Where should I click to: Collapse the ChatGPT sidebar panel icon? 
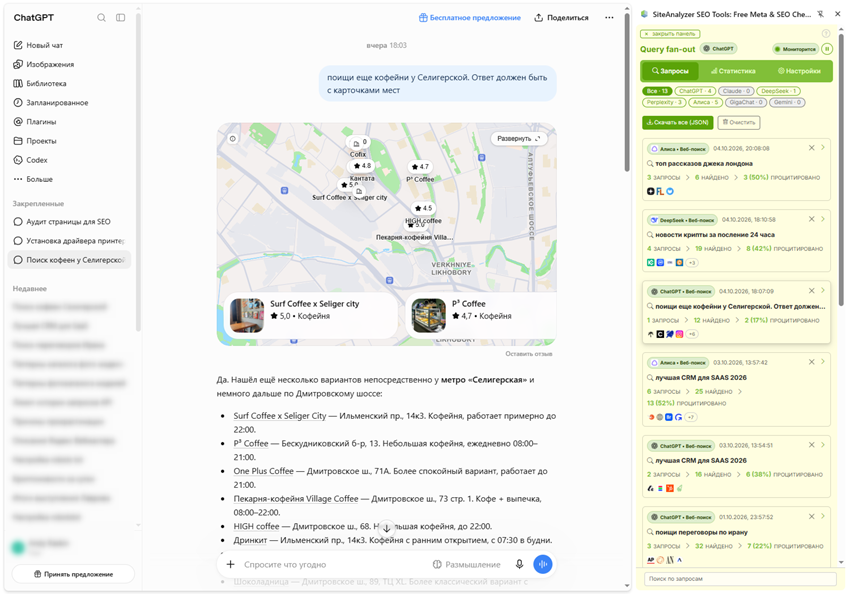click(x=120, y=17)
